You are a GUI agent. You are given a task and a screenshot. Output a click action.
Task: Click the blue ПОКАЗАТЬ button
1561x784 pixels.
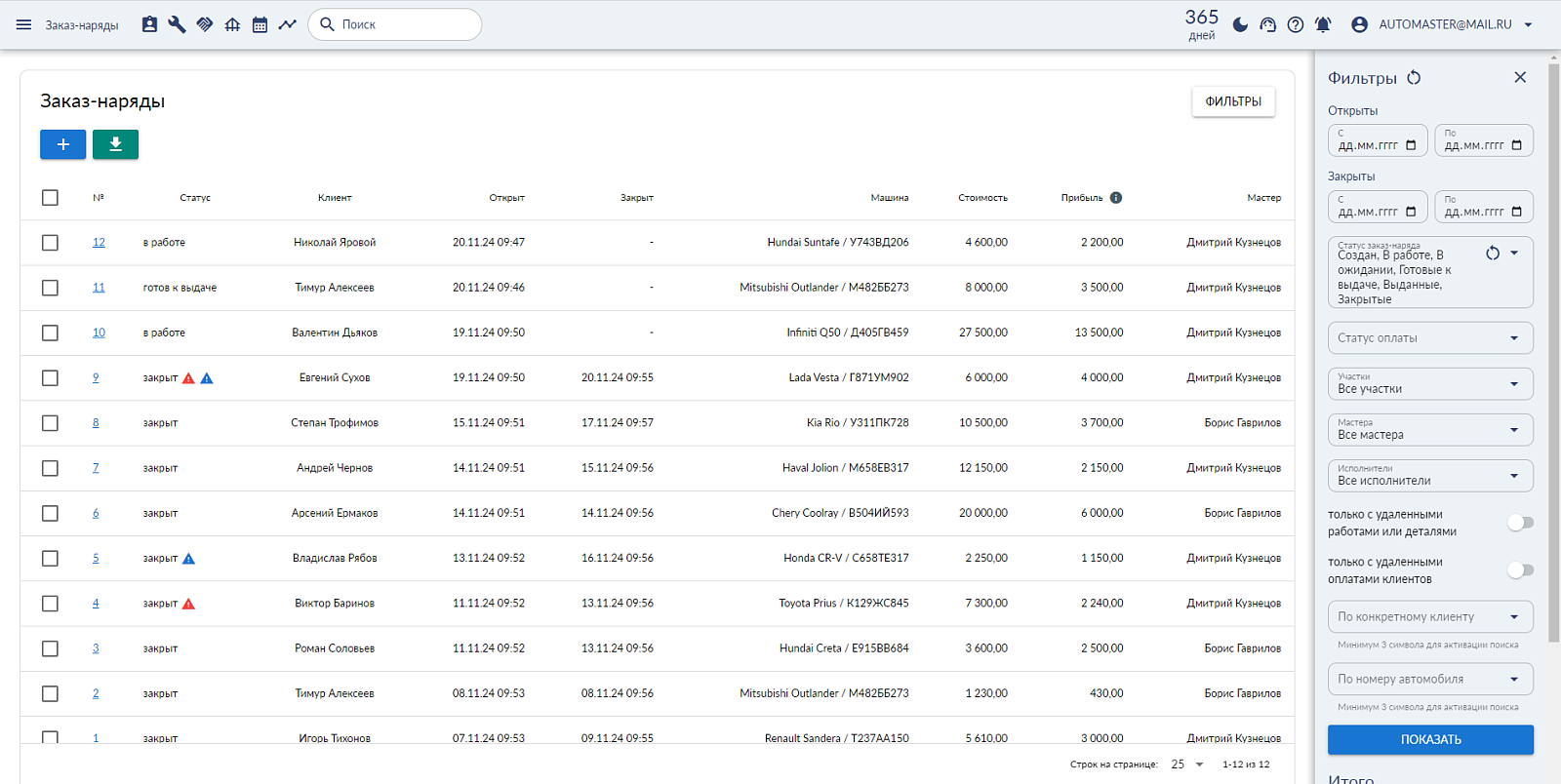click(1430, 739)
